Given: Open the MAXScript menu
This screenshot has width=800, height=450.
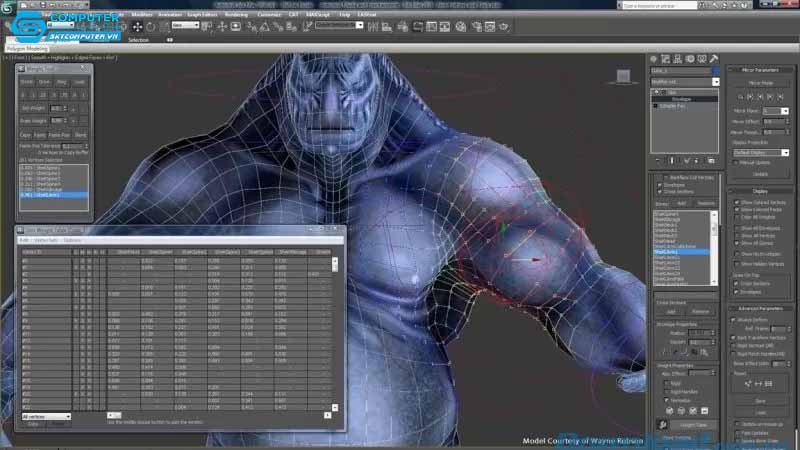Looking at the screenshot, I should pyautogui.click(x=318, y=15).
